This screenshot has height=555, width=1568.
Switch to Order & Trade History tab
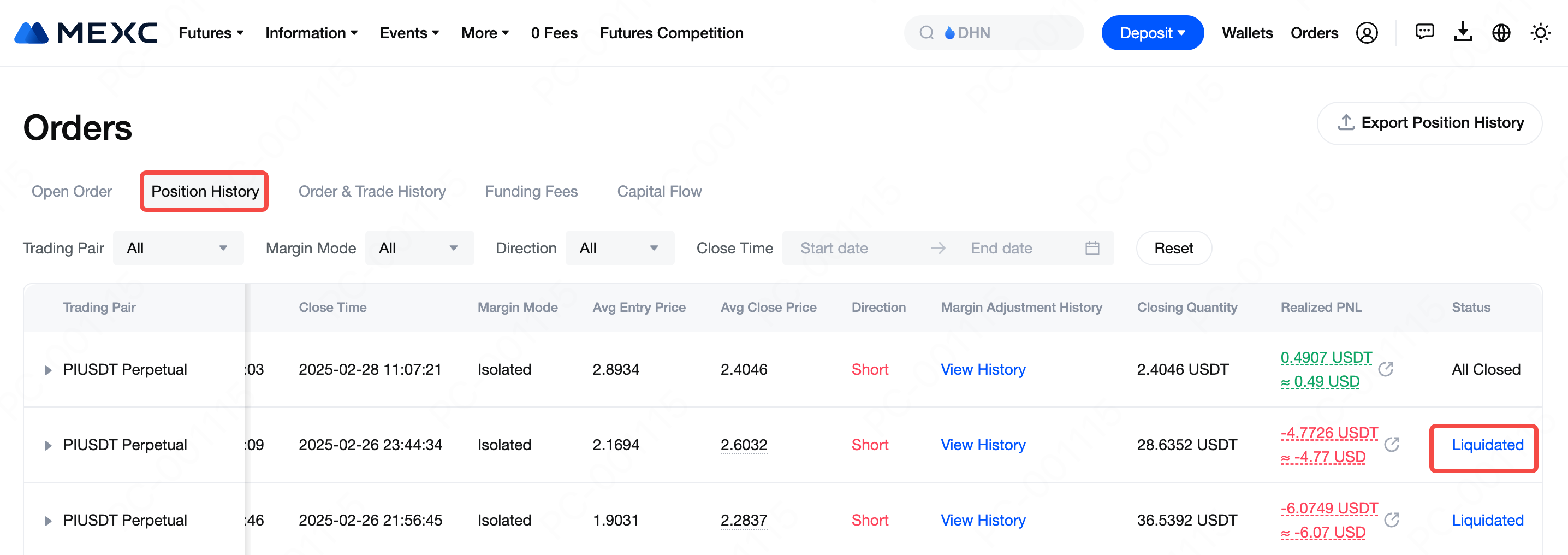coord(372,191)
